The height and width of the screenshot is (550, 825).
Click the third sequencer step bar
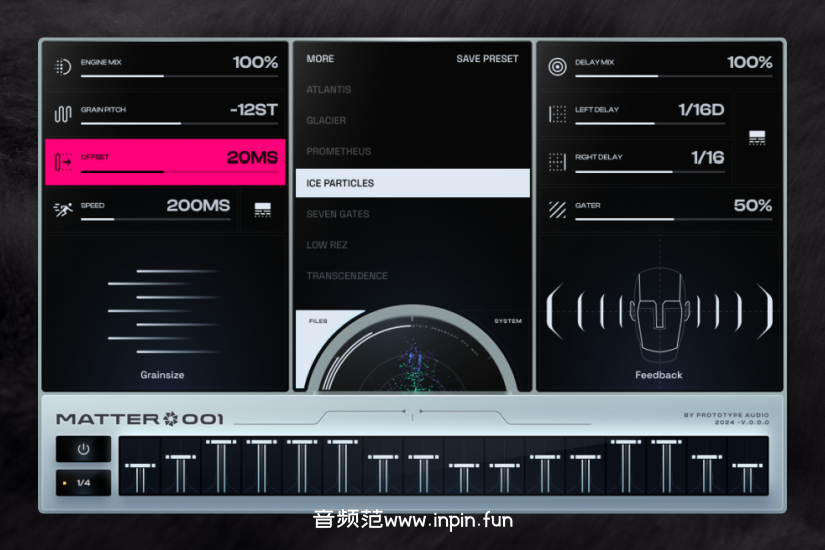pos(221,466)
